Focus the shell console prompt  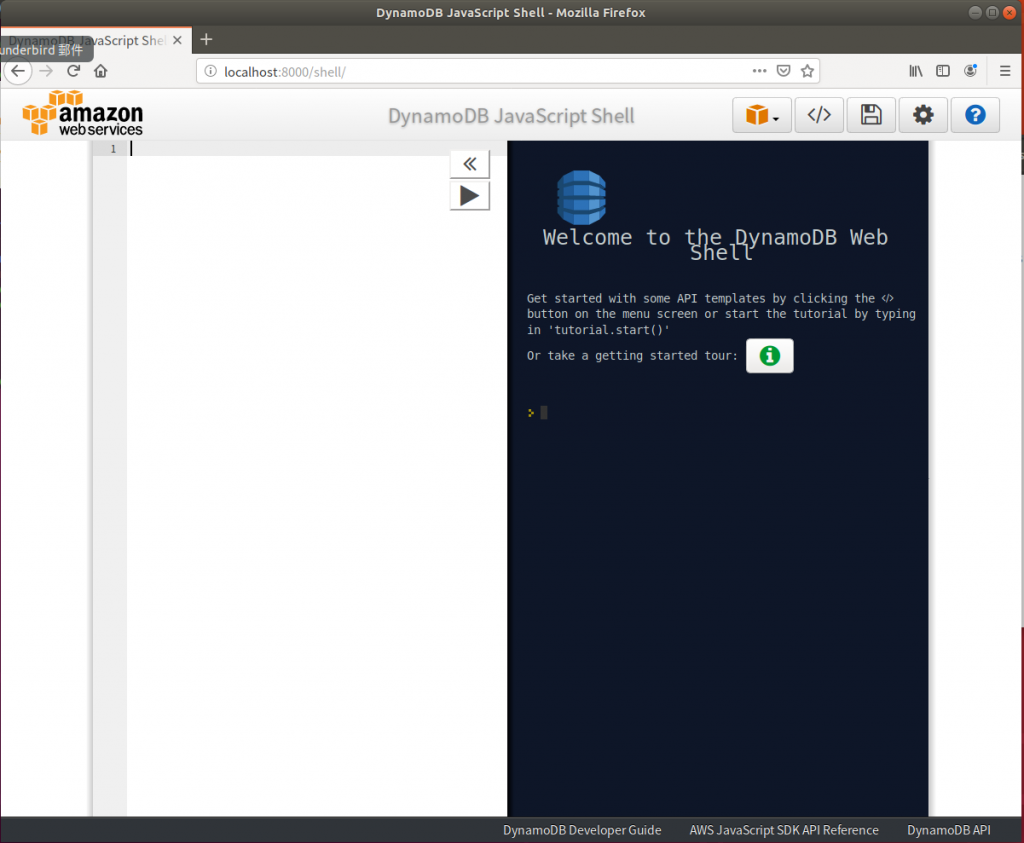[544, 413]
